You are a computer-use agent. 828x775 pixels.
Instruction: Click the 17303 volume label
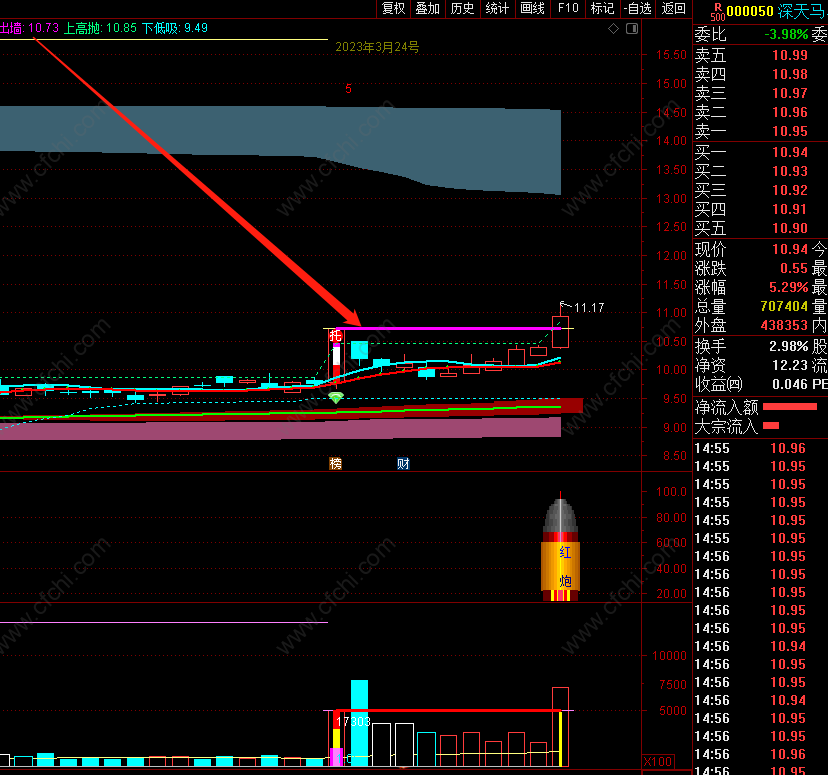tap(353, 721)
